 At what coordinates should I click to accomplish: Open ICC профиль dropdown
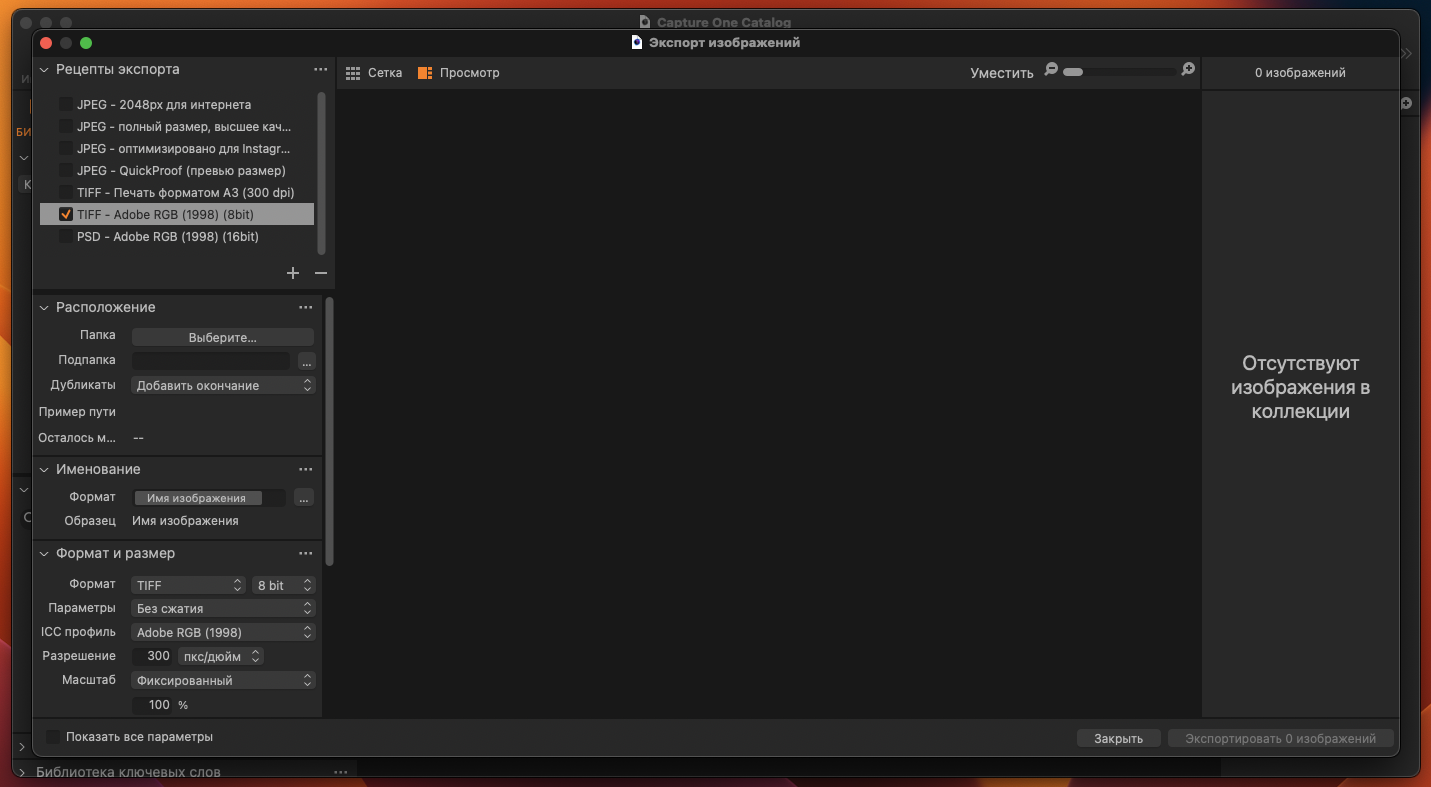[223, 632]
